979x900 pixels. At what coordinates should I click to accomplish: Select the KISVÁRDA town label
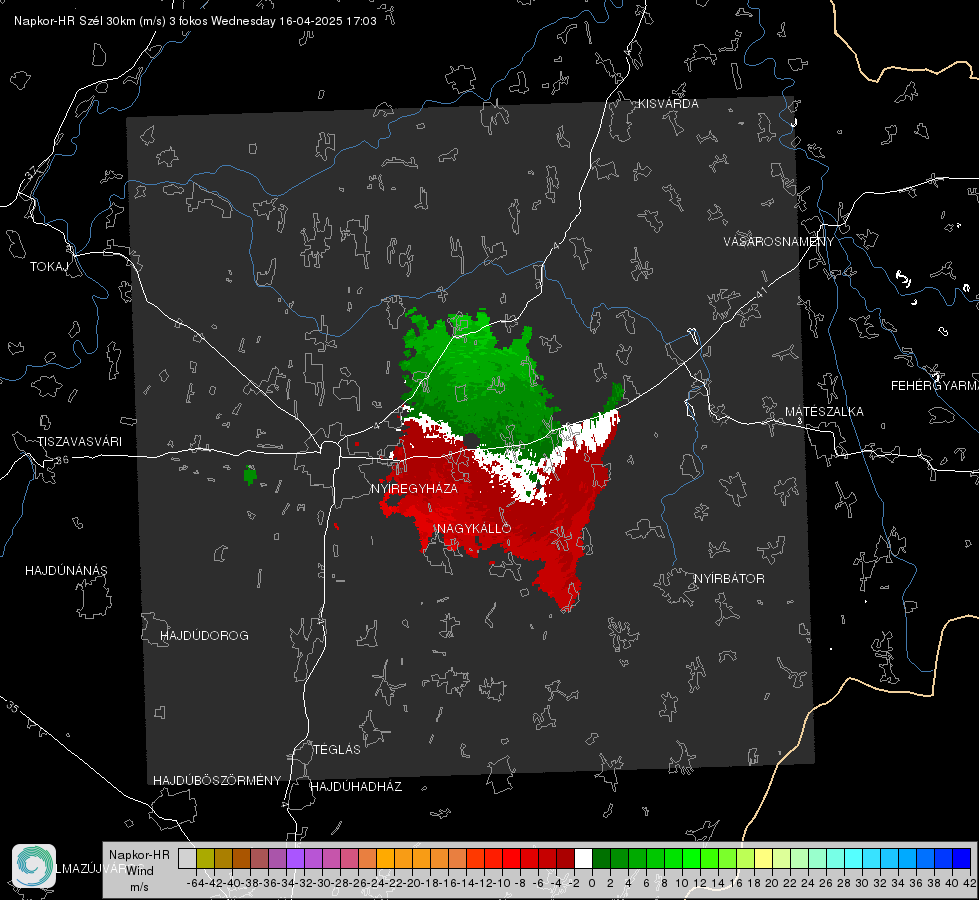pyautogui.click(x=668, y=104)
